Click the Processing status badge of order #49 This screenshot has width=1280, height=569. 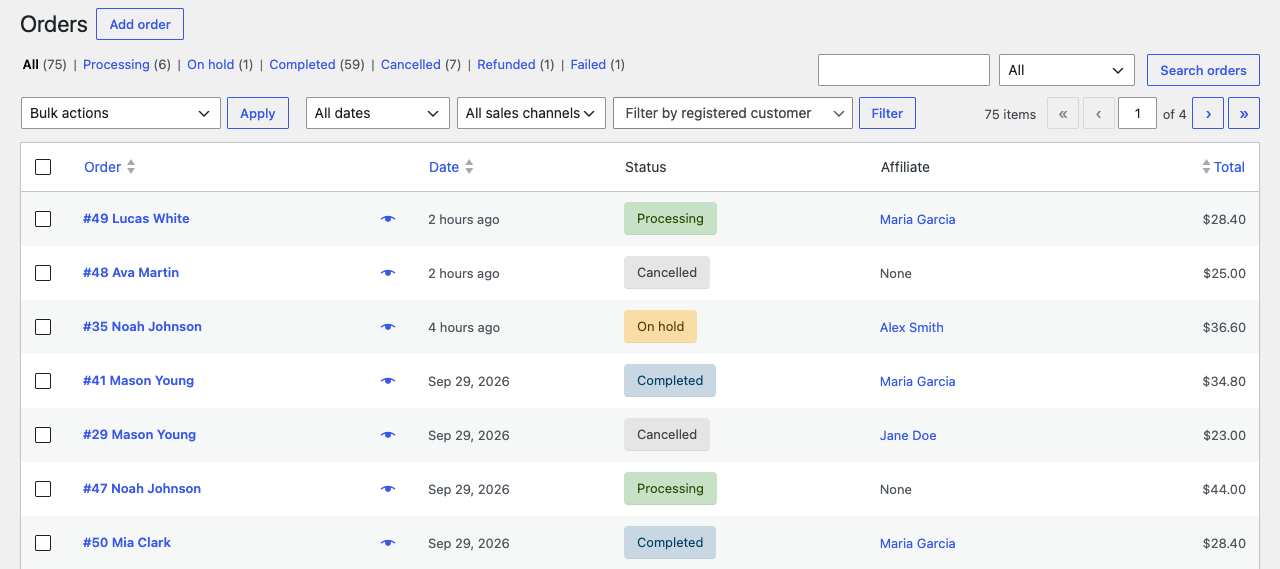670,218
